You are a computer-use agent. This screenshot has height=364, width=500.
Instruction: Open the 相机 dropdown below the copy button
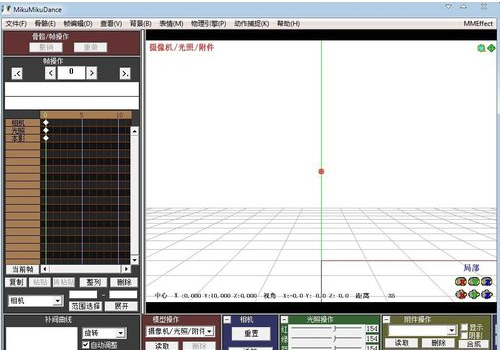pyautogui.click(x=35, y=301)
